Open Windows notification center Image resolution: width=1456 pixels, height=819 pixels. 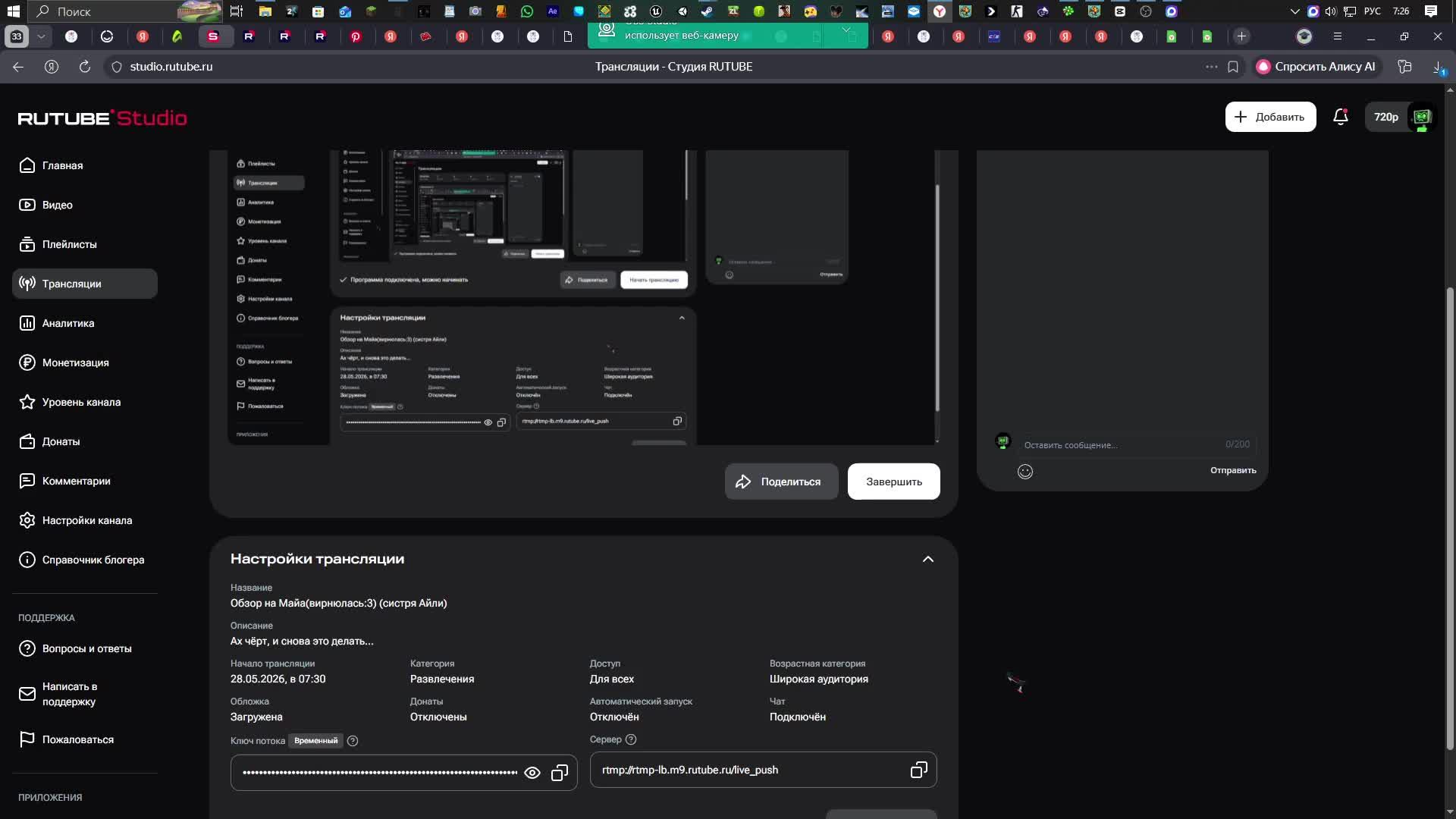click(x=1431, y=11)
